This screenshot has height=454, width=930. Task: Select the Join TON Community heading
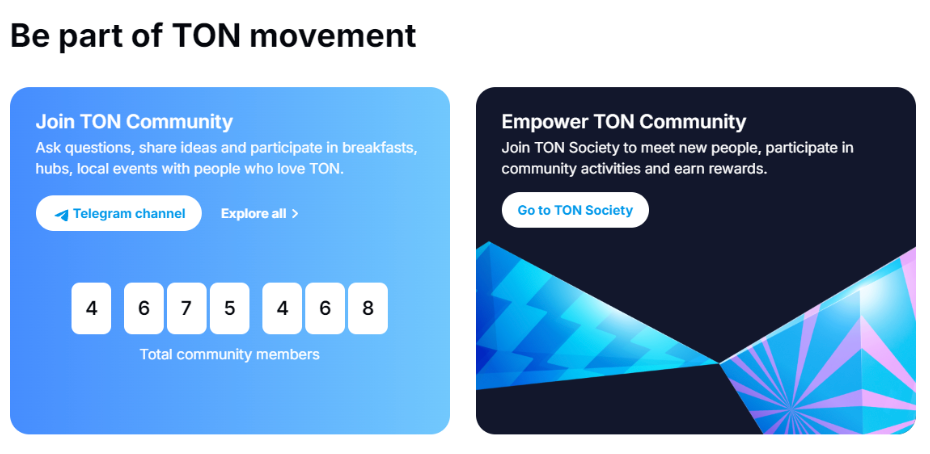134,122
